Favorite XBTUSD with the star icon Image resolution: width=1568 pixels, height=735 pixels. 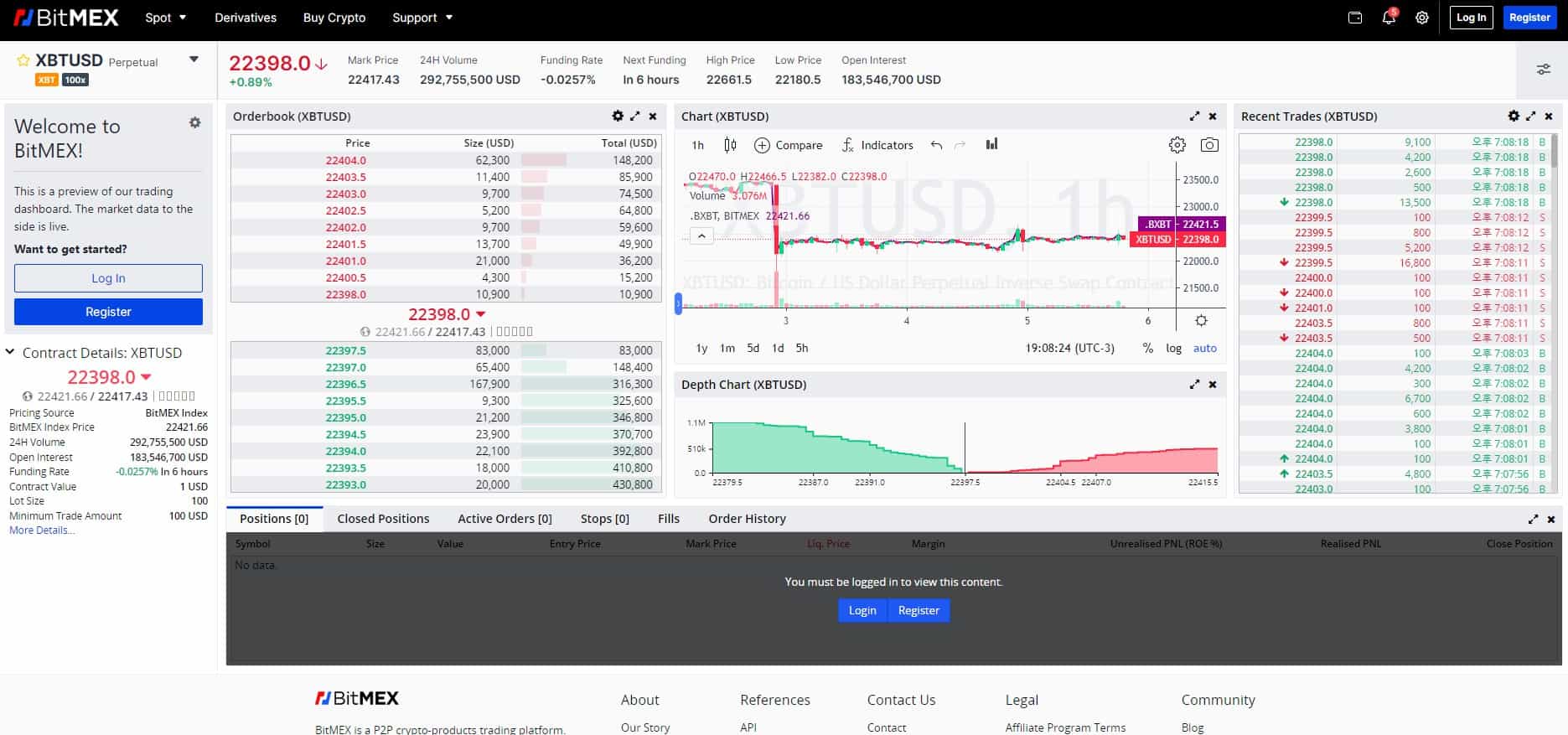pos(23,61)
